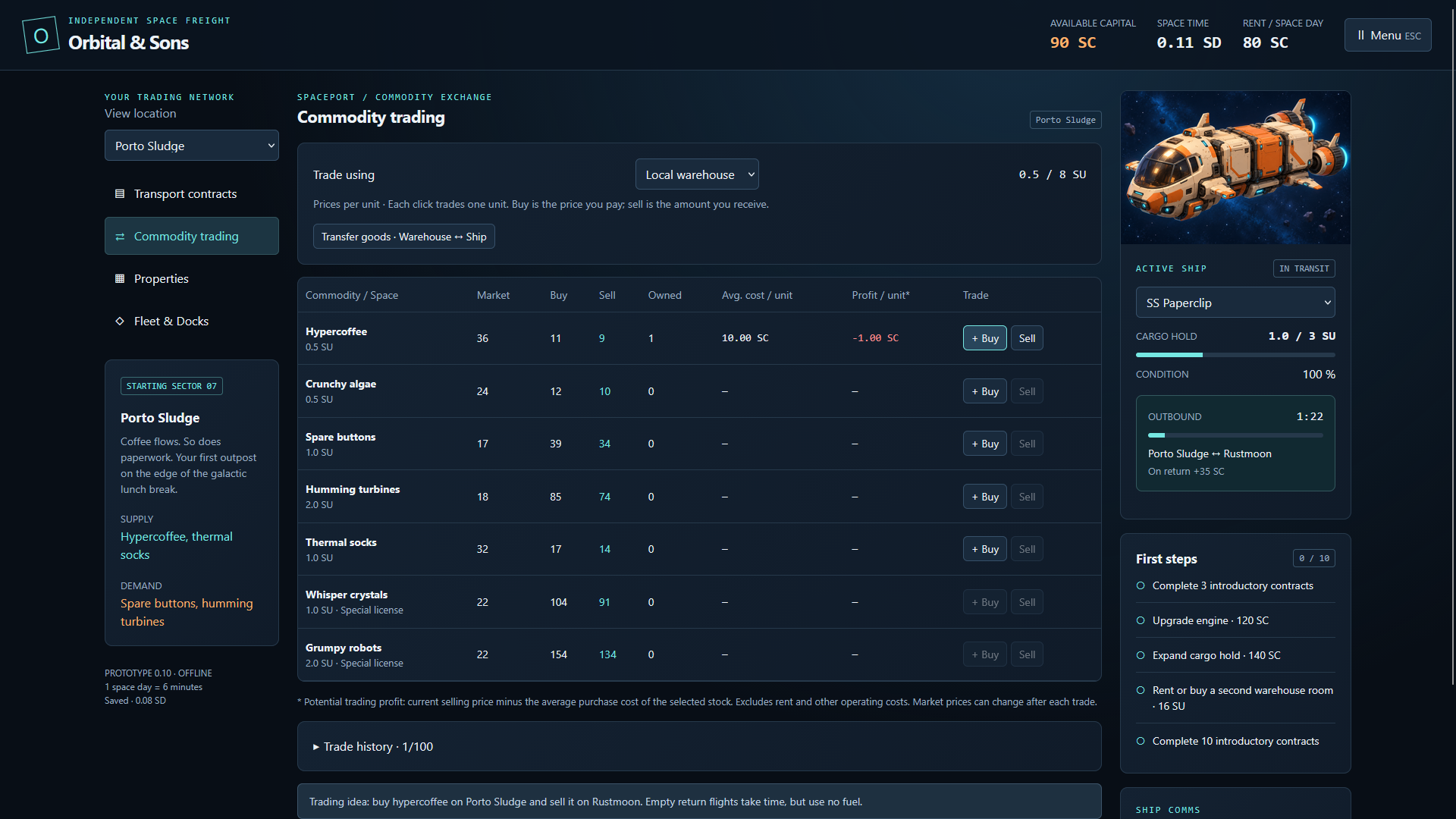Click the 'On return +35 SC' text

[x=1186, y=471]
